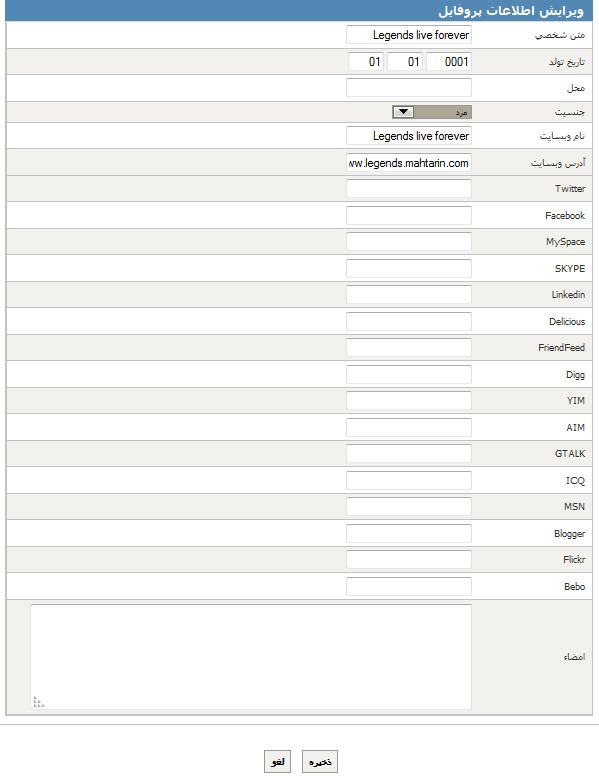
Task: Select the Flickr text box
Action: click(x=409, y=560)
